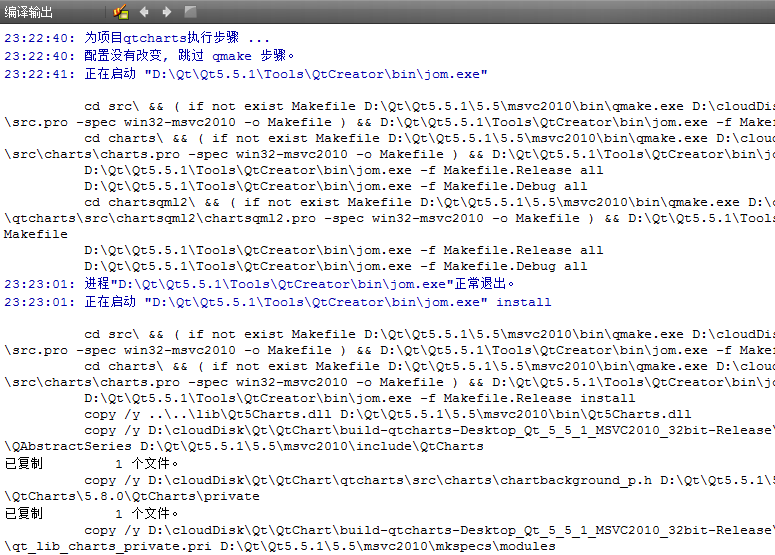The height and width of the screenshot is (555, 775).
Task: Click the Makefile.Release install command line
Action: [x=359, y=398]
